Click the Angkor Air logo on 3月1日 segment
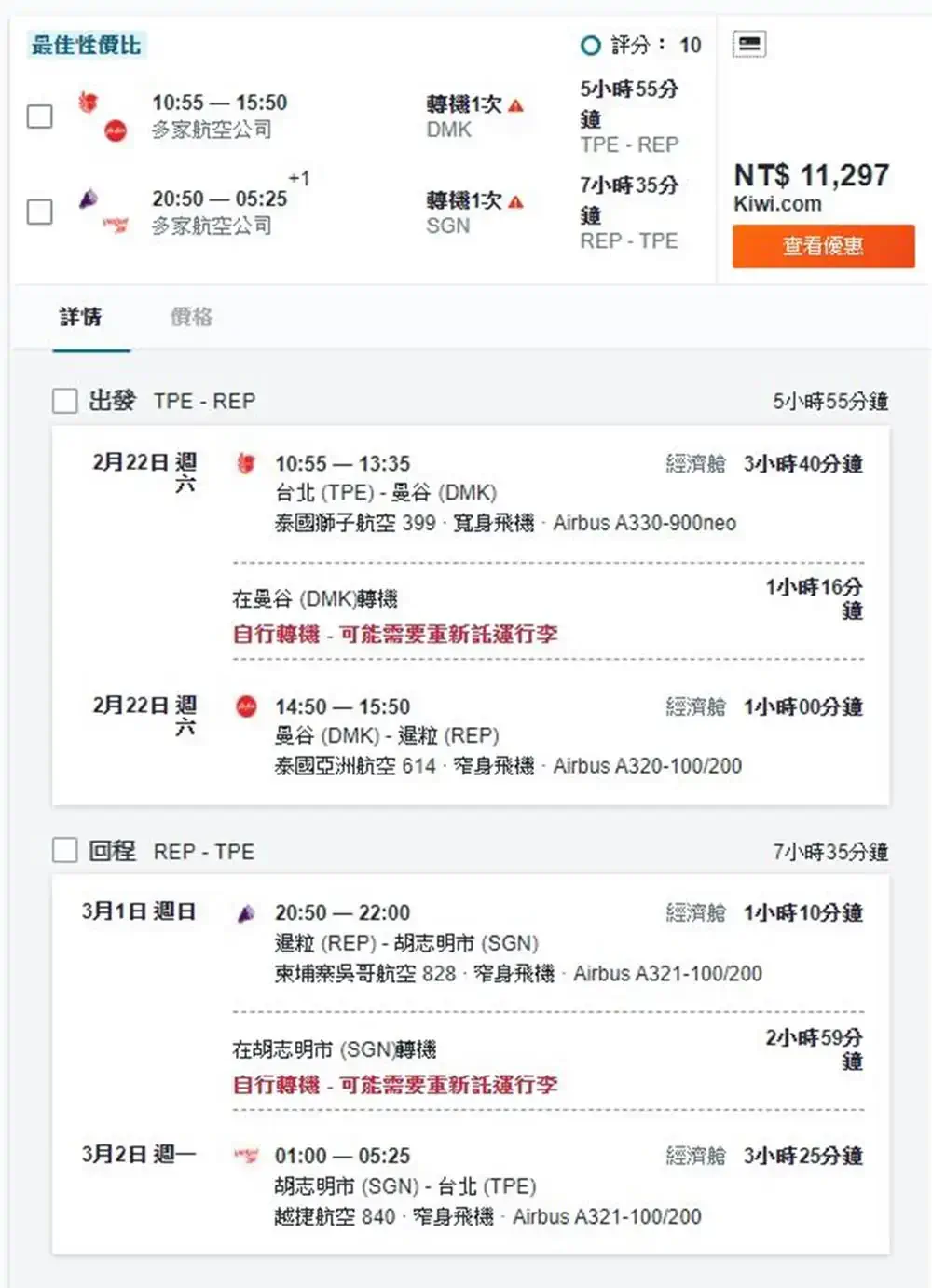The image size is (932, 1288). pos(245,911)
